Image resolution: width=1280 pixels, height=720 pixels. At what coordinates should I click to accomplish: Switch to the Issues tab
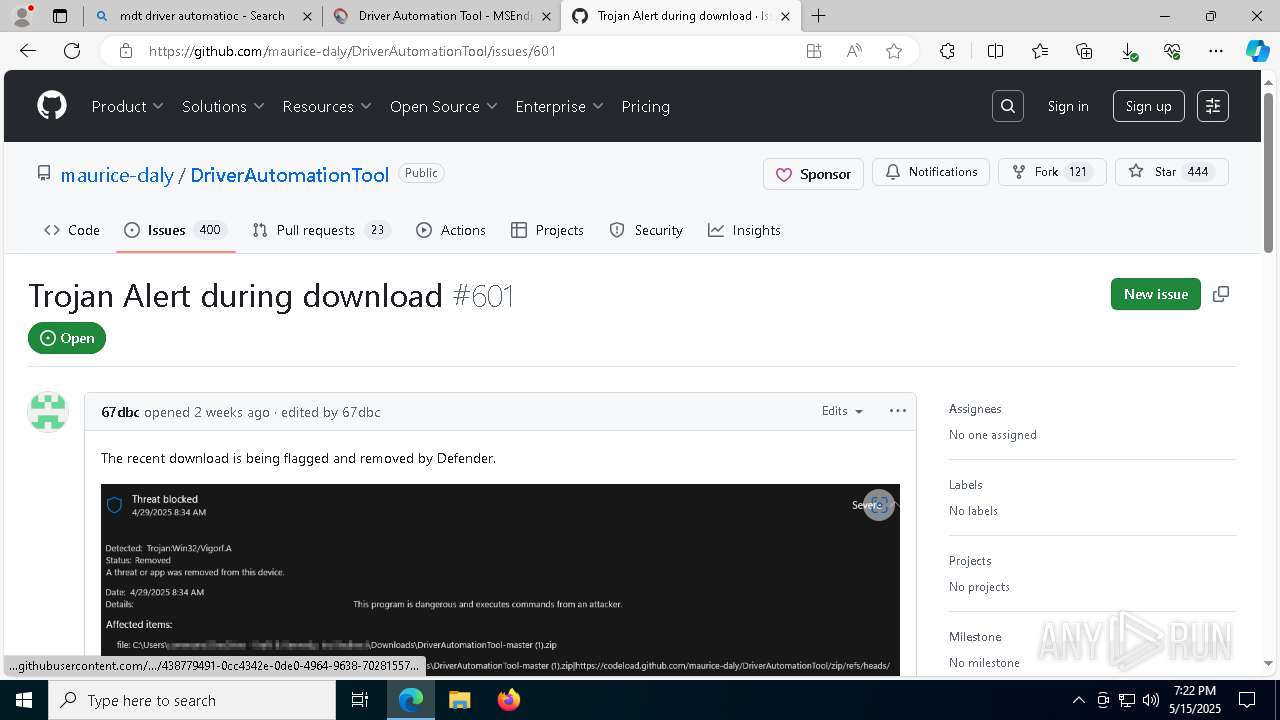coord(176,230)
